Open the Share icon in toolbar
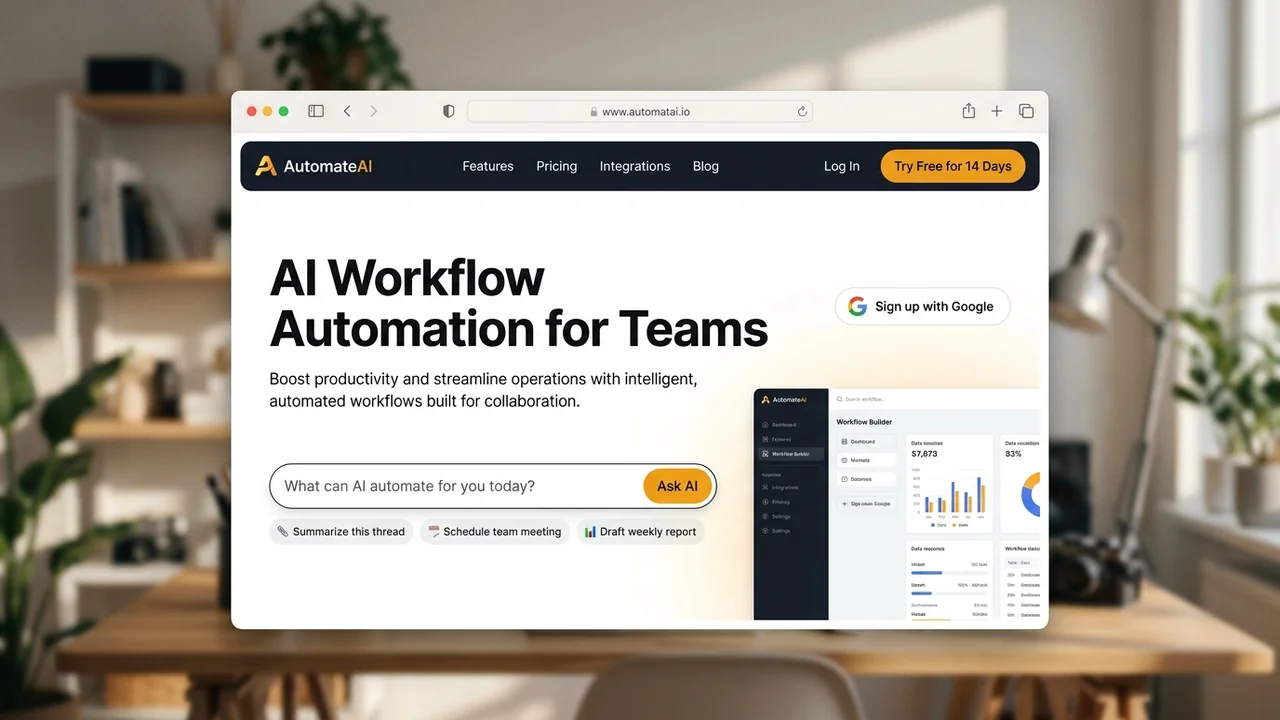 coord(968,111)
